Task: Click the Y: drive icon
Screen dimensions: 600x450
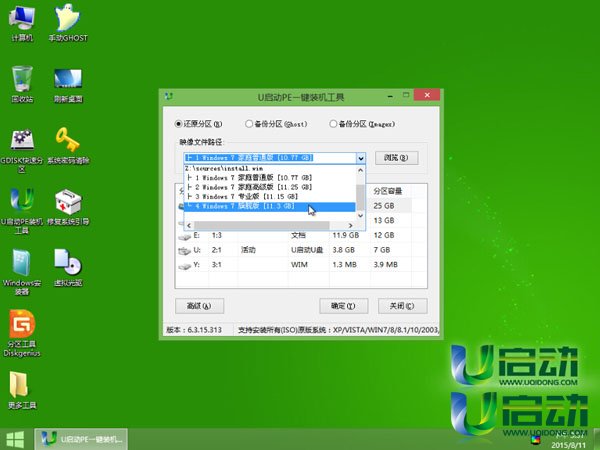Action: click(x=184, y=266)
